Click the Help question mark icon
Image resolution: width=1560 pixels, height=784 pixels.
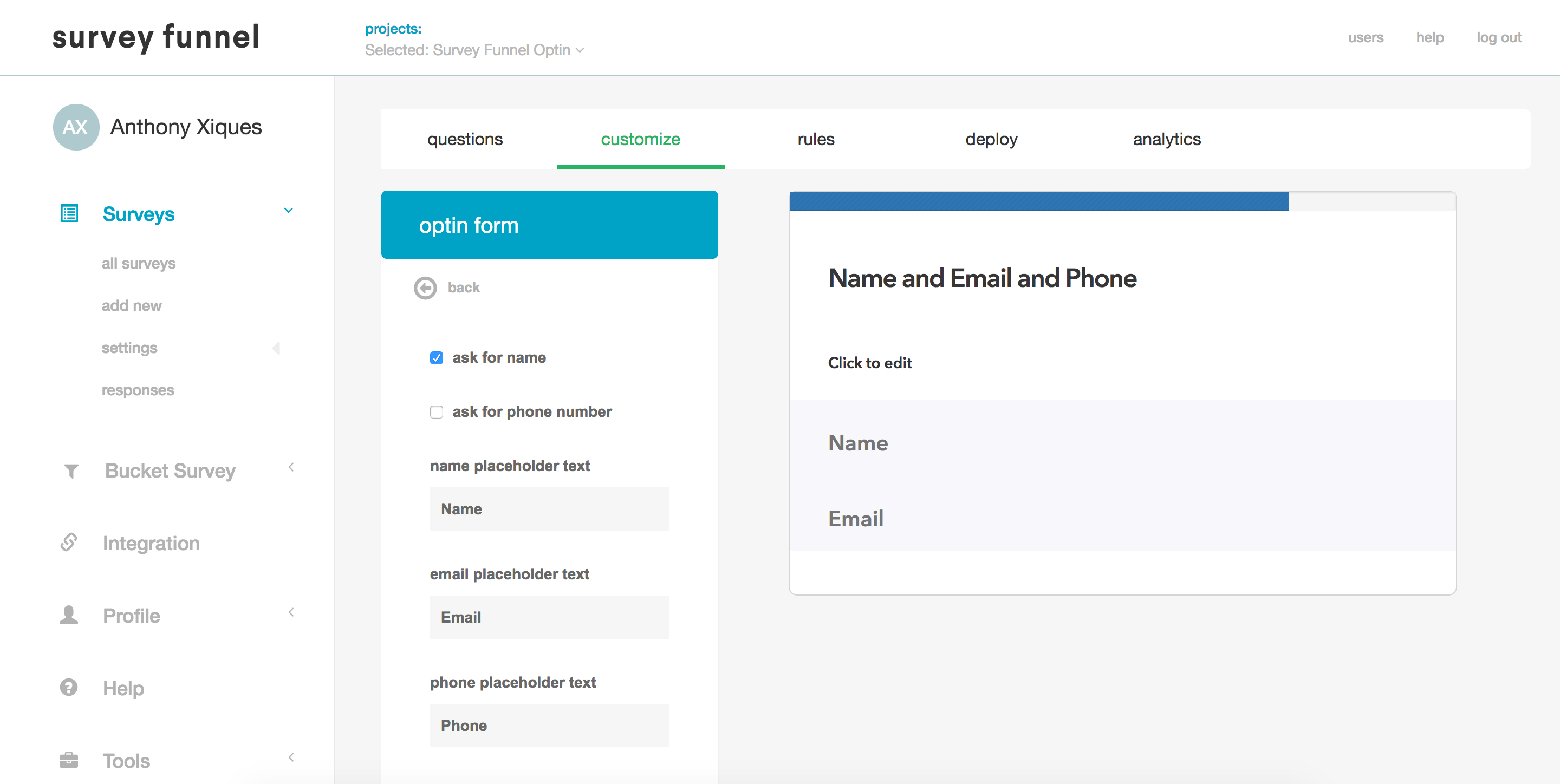coord(69,688)
